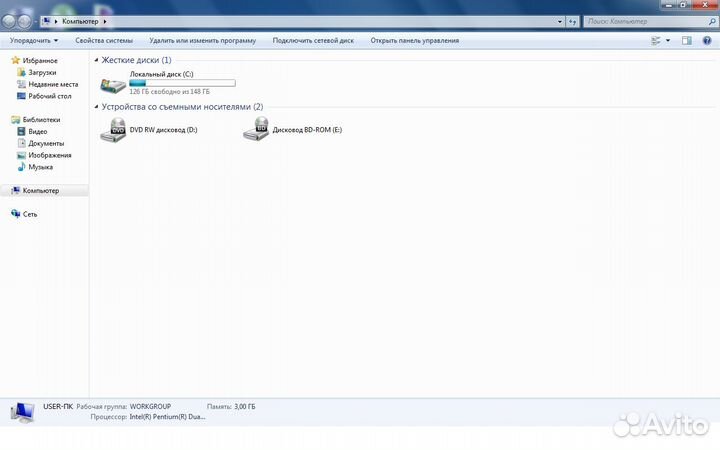Open Музыка library in sidebar
720x450 pixels.
pos(40,167)
